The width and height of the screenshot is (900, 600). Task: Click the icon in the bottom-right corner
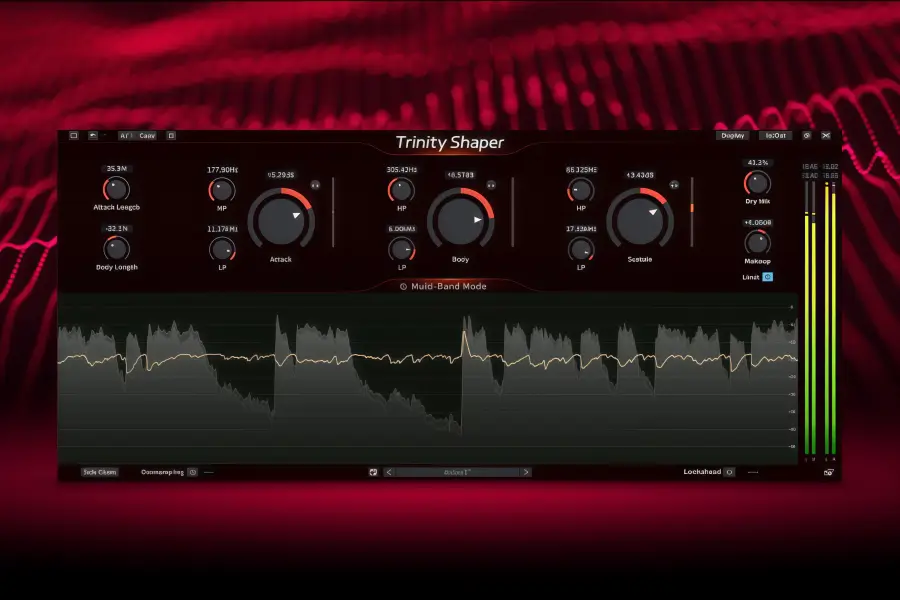(x=826, y=472)
